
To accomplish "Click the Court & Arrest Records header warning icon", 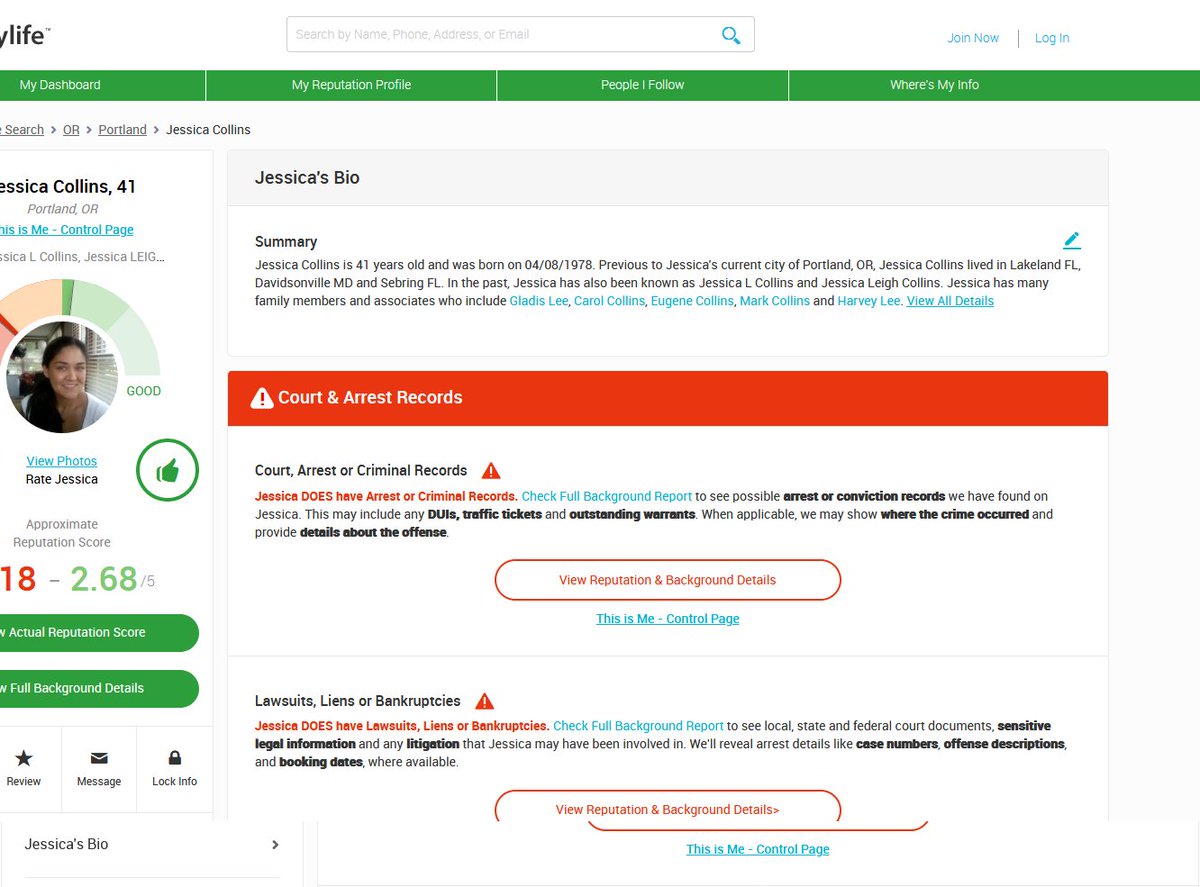I will 262,398.
